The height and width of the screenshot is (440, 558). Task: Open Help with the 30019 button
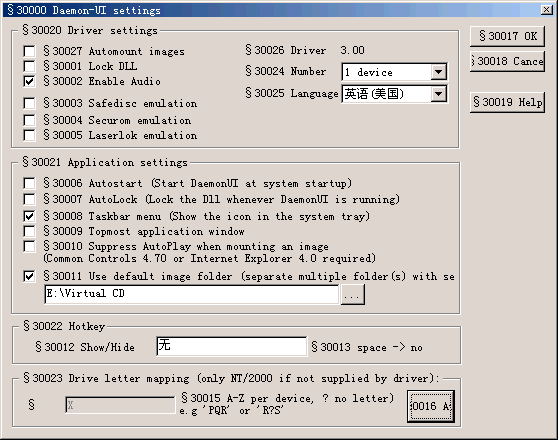click(507, 103)
